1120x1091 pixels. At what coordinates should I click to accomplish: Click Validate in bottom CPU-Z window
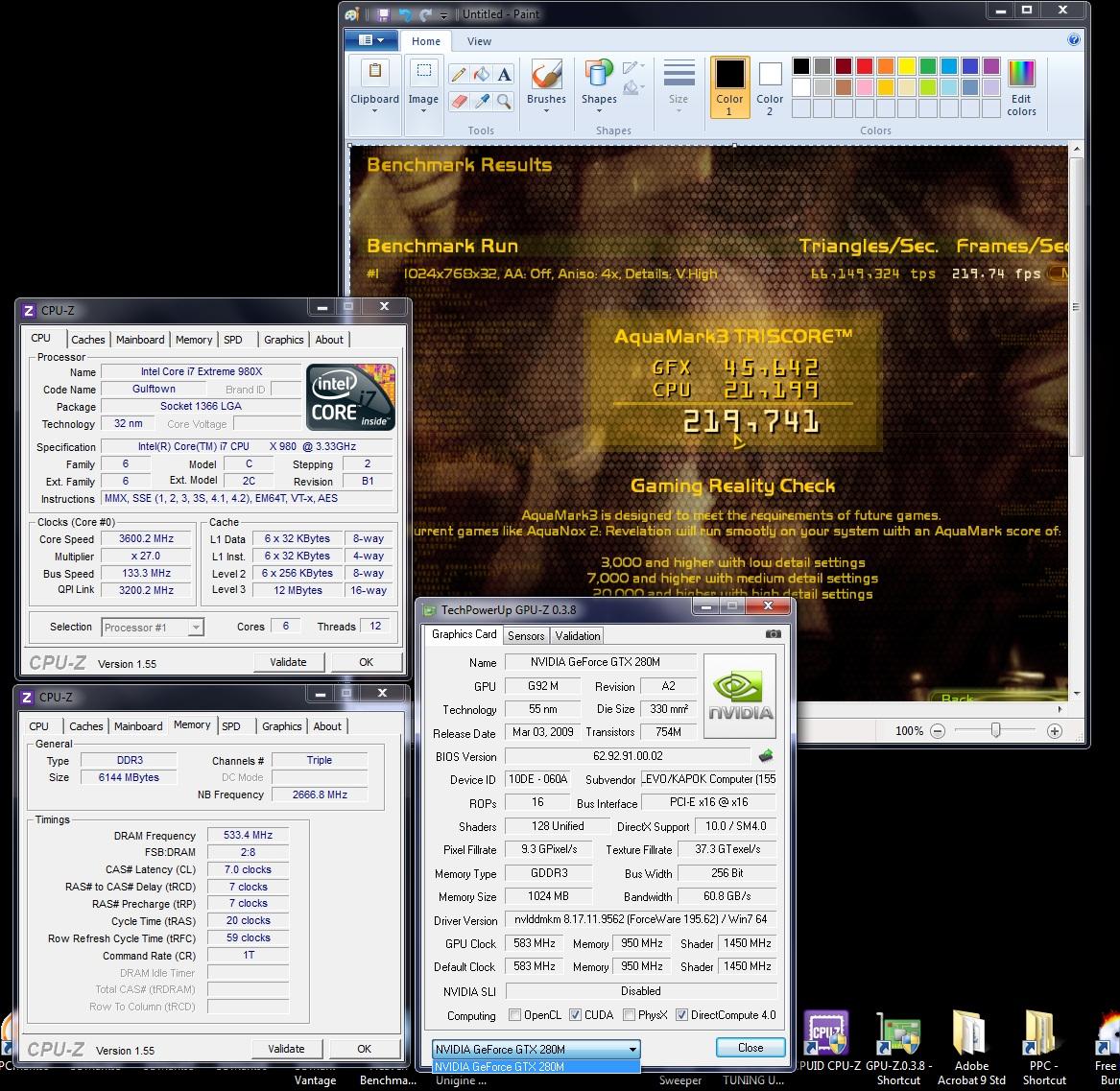tap(286, 1049)
